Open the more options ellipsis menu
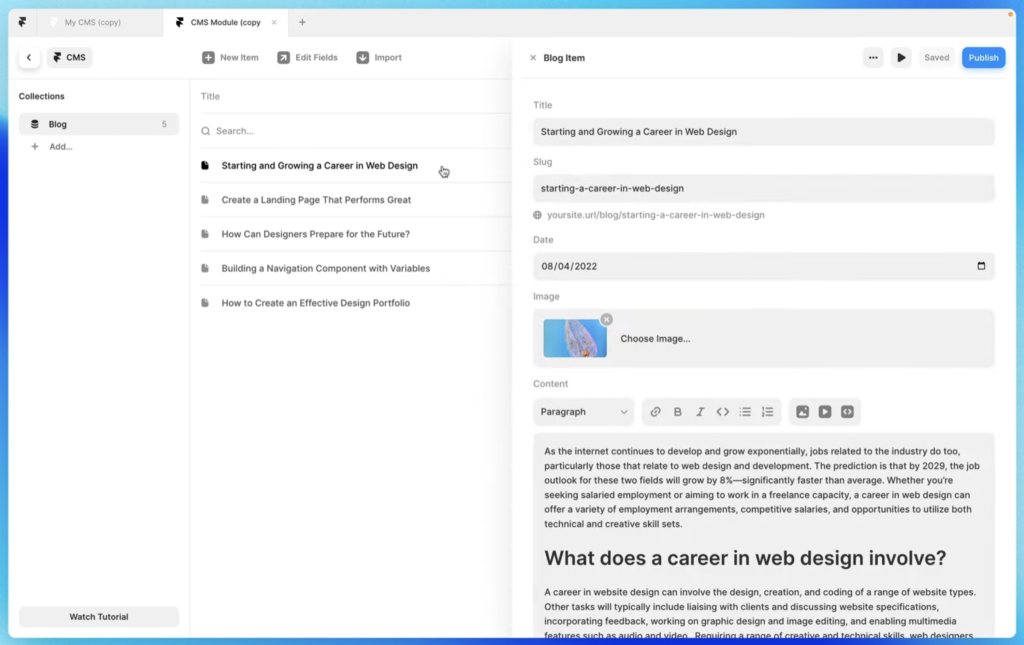The image size is (1024, 645). [x=873, y=57]
